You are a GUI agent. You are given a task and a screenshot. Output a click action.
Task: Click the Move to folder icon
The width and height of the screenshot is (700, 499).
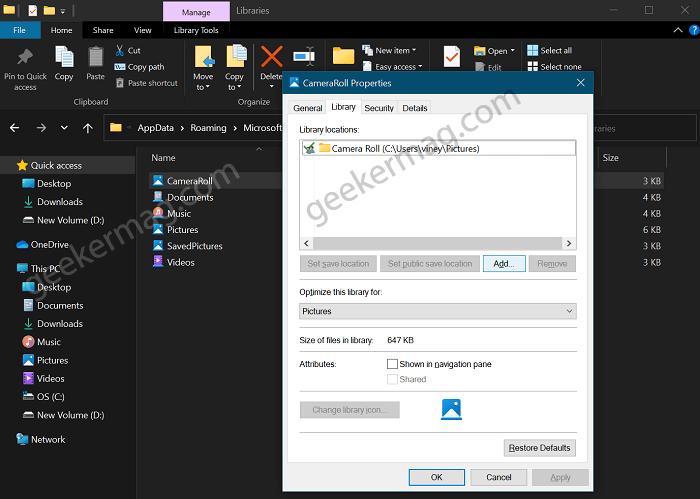point(204,57)
